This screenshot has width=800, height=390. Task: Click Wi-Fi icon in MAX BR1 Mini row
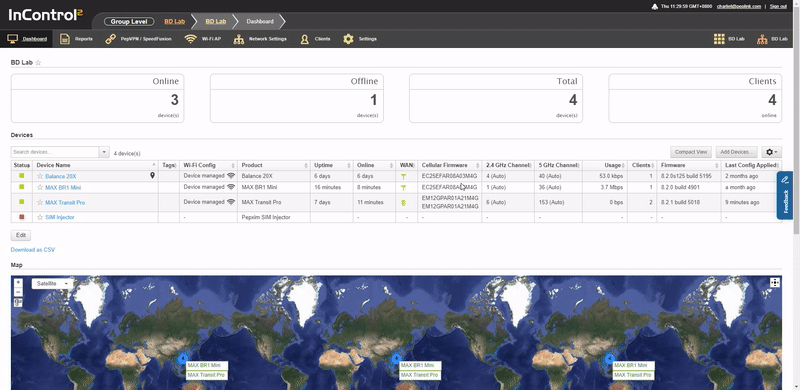click(x=231, y=187)
